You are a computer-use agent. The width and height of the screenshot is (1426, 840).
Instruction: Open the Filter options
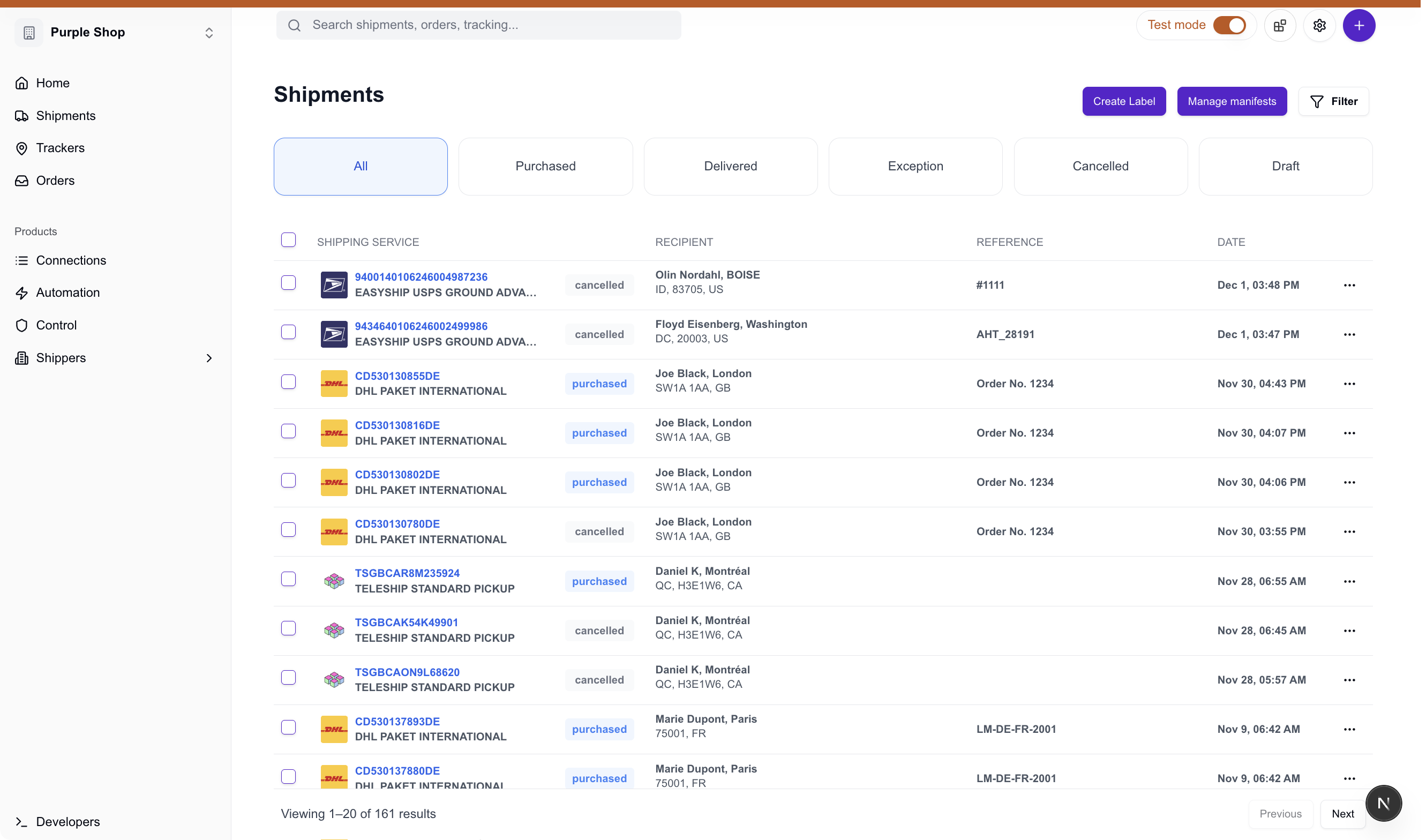(1333, 101)
